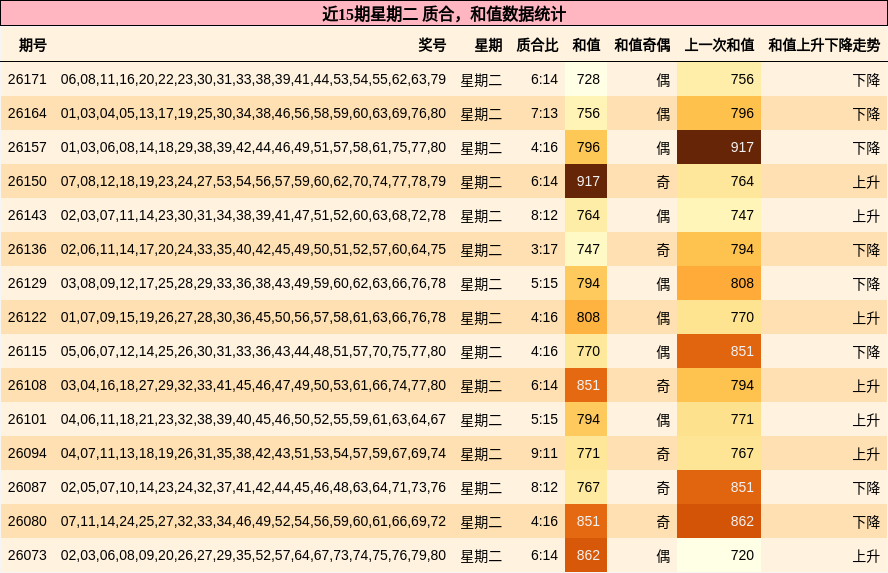This screenshot has height=573, width=888.
Task: Click issue number 26080
Action: click(x=27, y=521)
